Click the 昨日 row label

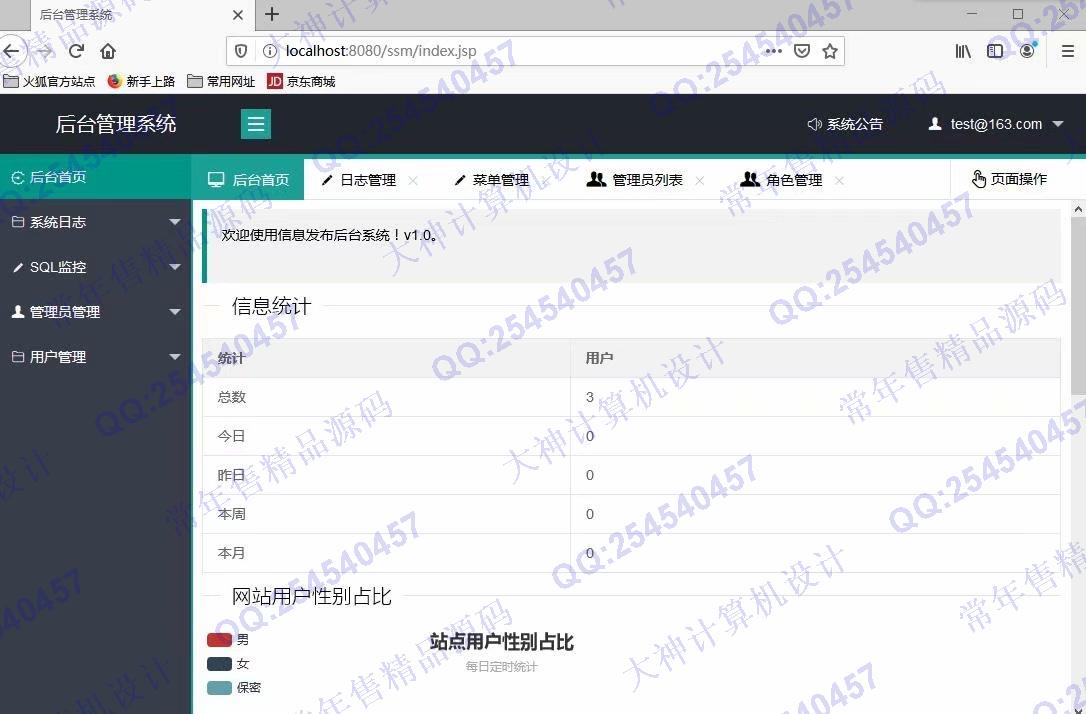[x=231, y=475]
